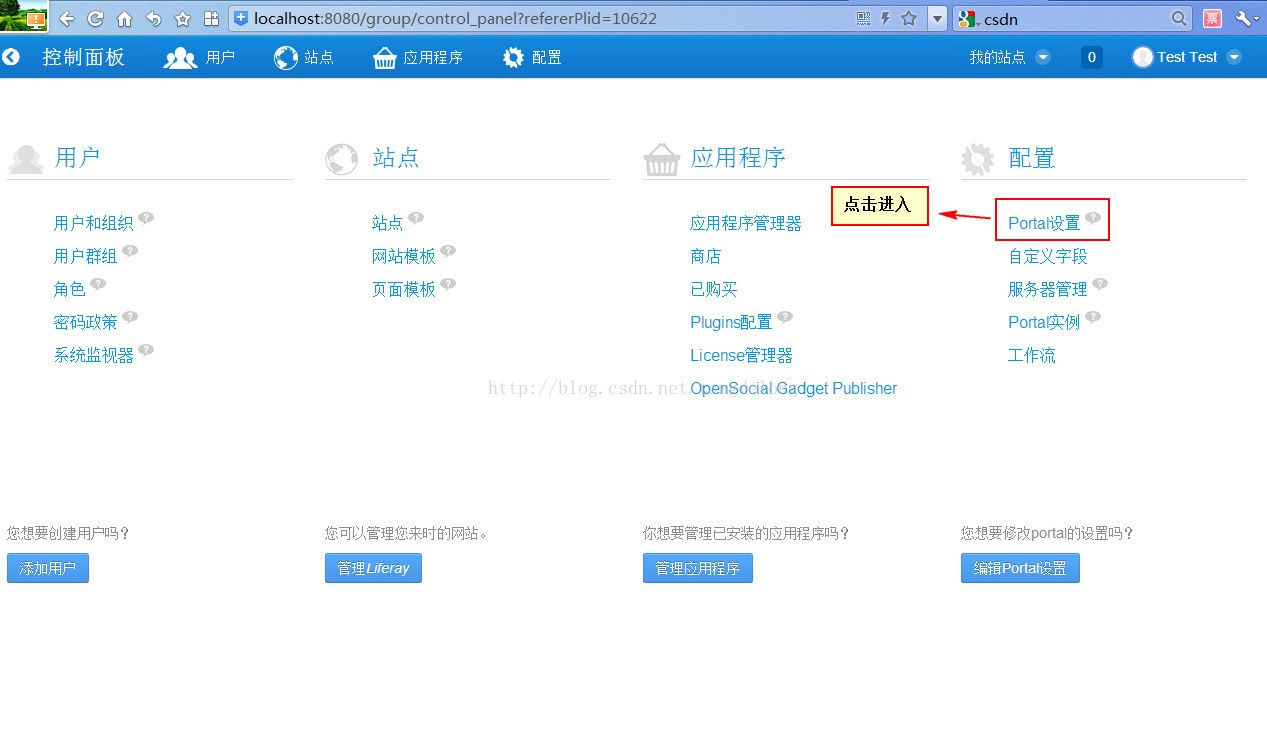Expand the 我的站点 dropdown
Screen dimensions: 1267x754
point(1010,57)
